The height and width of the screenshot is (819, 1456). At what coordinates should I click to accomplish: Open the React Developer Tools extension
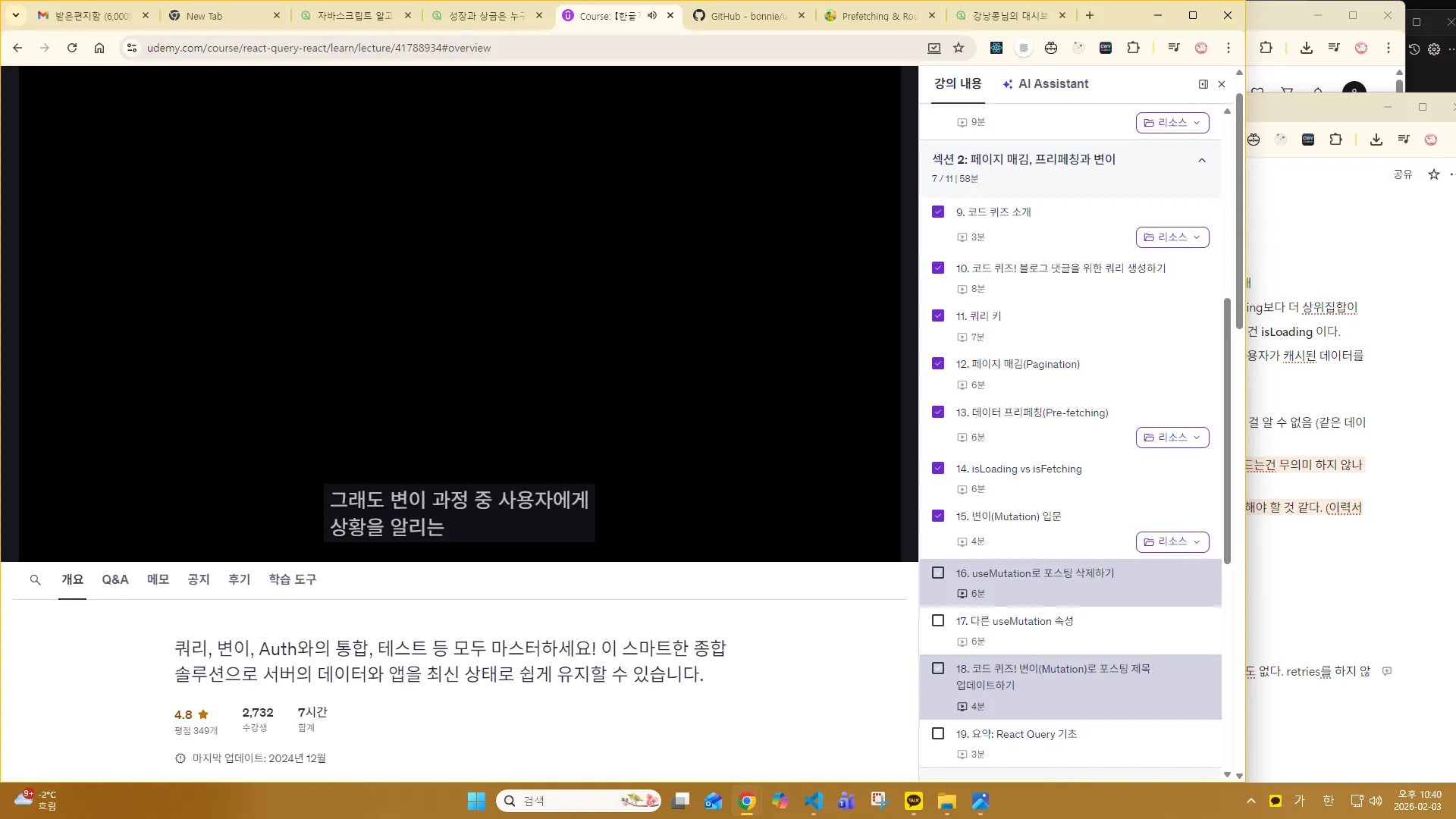[x=996, y=48]
